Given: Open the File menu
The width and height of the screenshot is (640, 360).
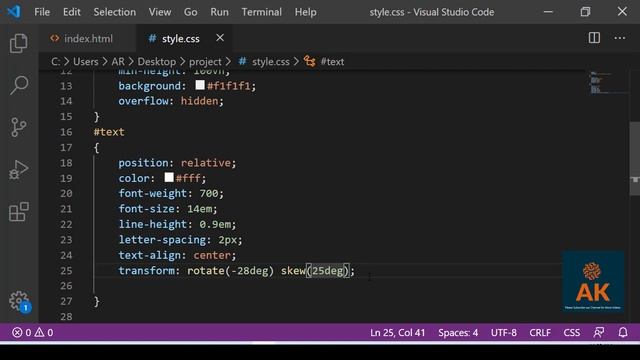Looking at the screenshot, I should point(42,12).
